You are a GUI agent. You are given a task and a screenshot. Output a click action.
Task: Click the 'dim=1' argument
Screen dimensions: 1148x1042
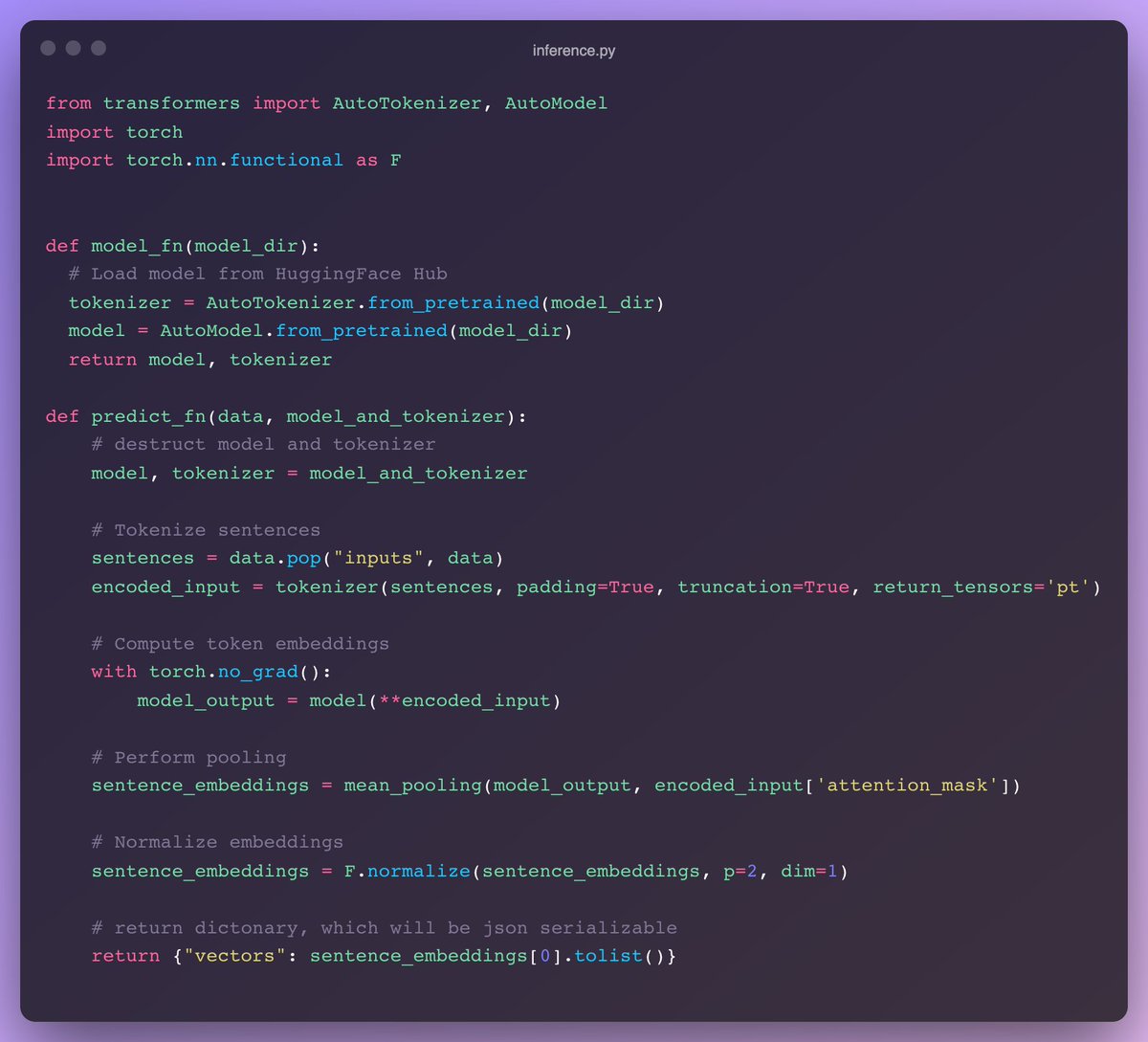(809, 872)
